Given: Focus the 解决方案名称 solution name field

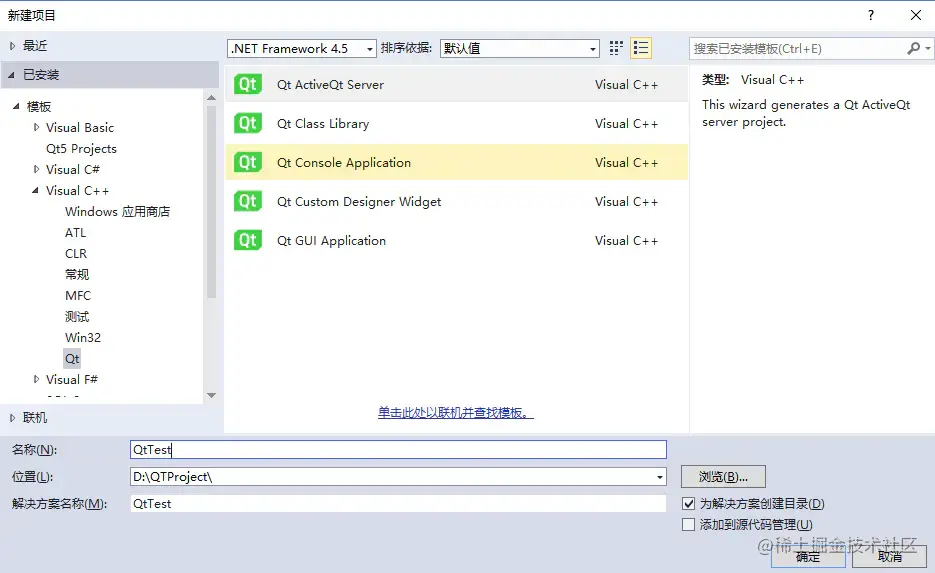Looking at the screenshot, I should 398,504.
